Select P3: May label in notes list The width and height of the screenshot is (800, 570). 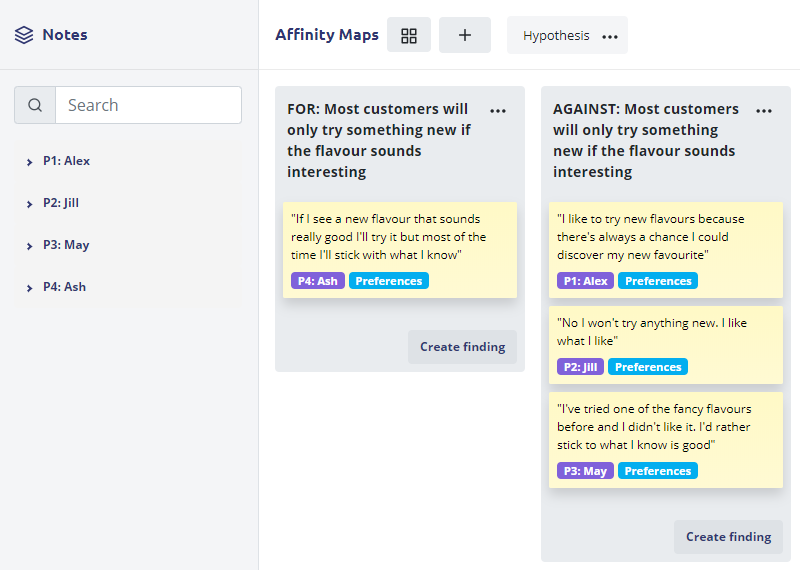coord(66,245)
